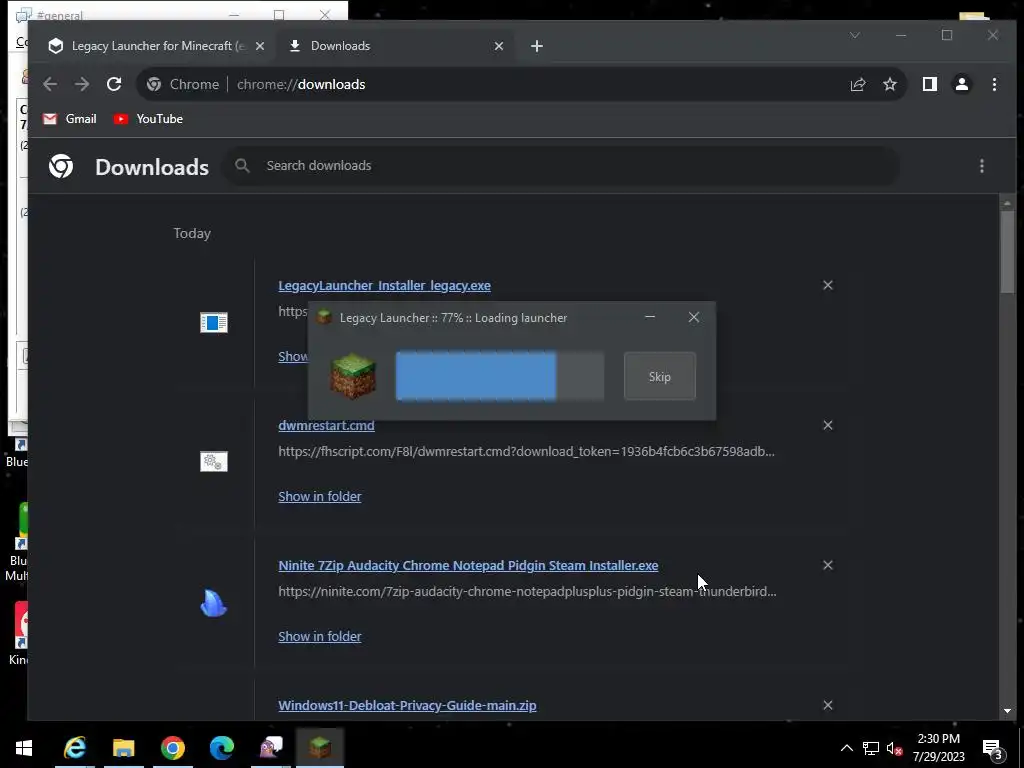Click the downloads page scrollbar thumb

1008,251
